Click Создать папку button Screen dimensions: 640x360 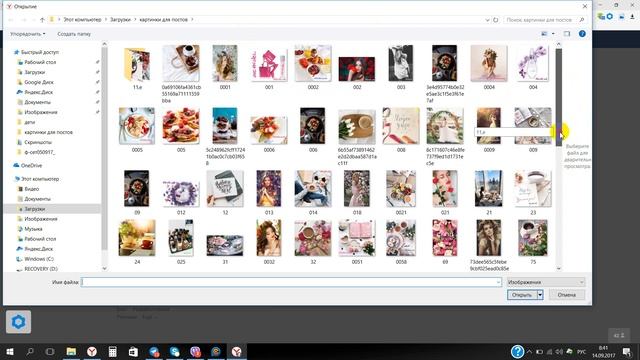coord(74,34)
